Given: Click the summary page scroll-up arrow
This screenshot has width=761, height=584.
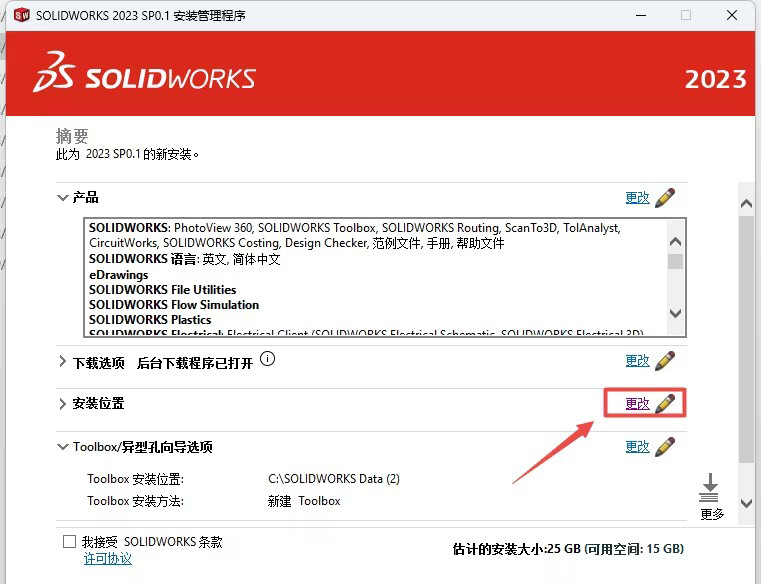Looking at the screenshot, I should (x=746, y=204).
